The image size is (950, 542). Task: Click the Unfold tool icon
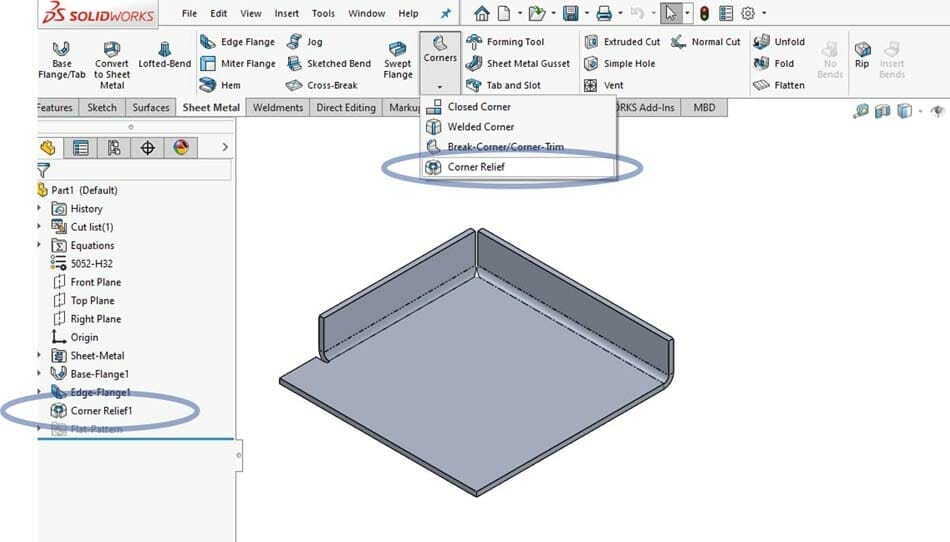point(761,42)
